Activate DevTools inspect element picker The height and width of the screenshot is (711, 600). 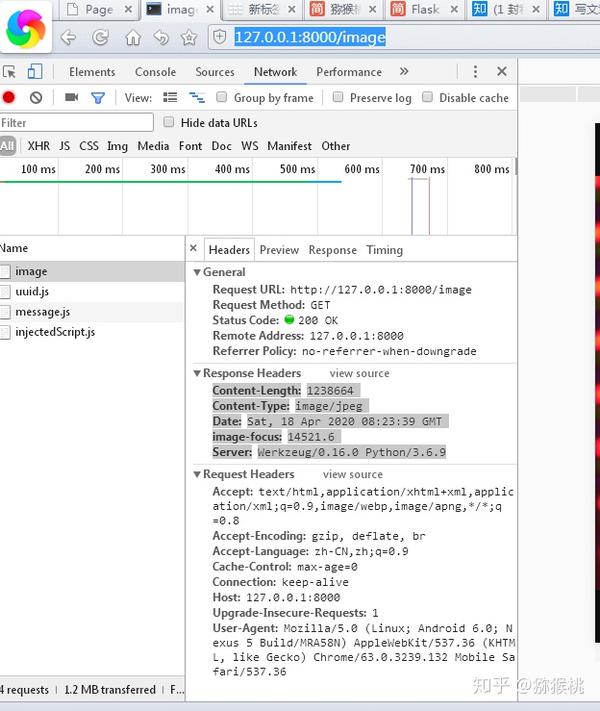(9, 72)
